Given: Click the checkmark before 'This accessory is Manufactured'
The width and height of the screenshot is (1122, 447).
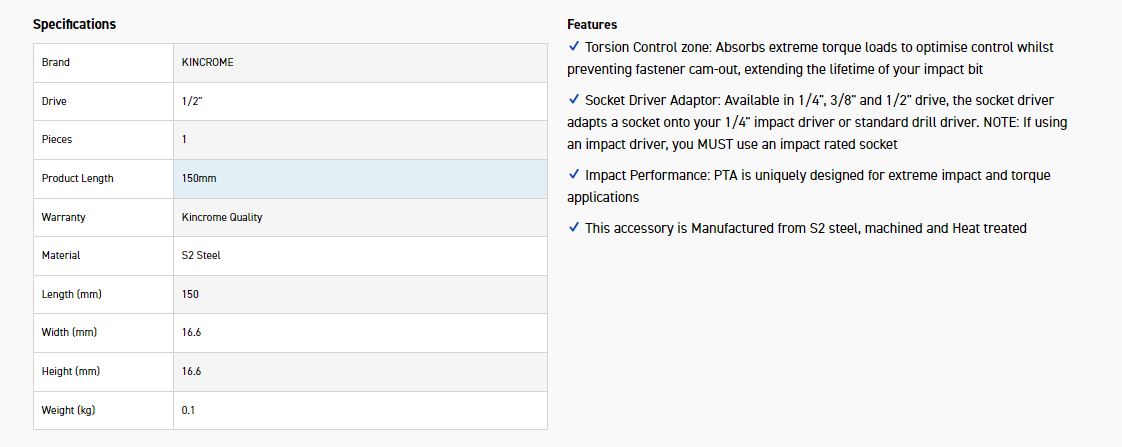Looking at the screenshot, I should pos(573,228).
